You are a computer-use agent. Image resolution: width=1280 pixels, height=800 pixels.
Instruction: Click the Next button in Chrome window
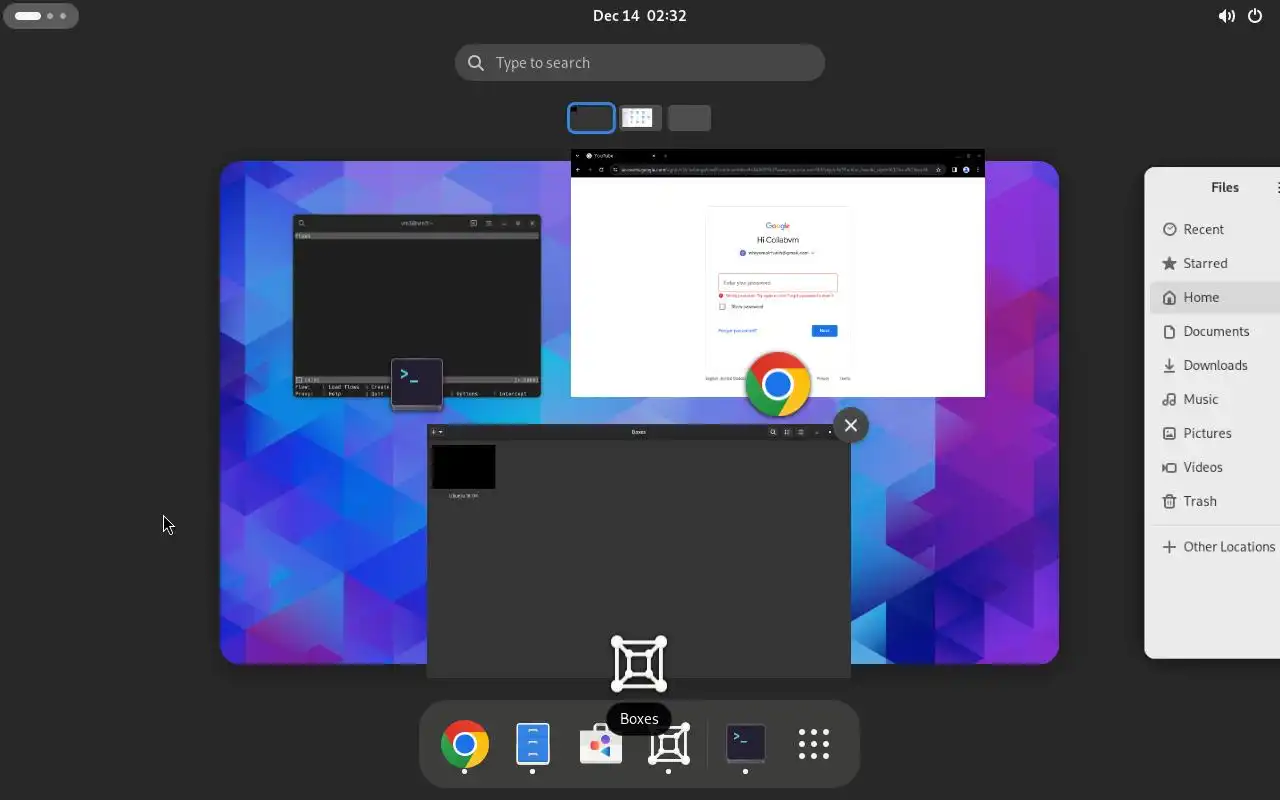[x=824, y=330]
